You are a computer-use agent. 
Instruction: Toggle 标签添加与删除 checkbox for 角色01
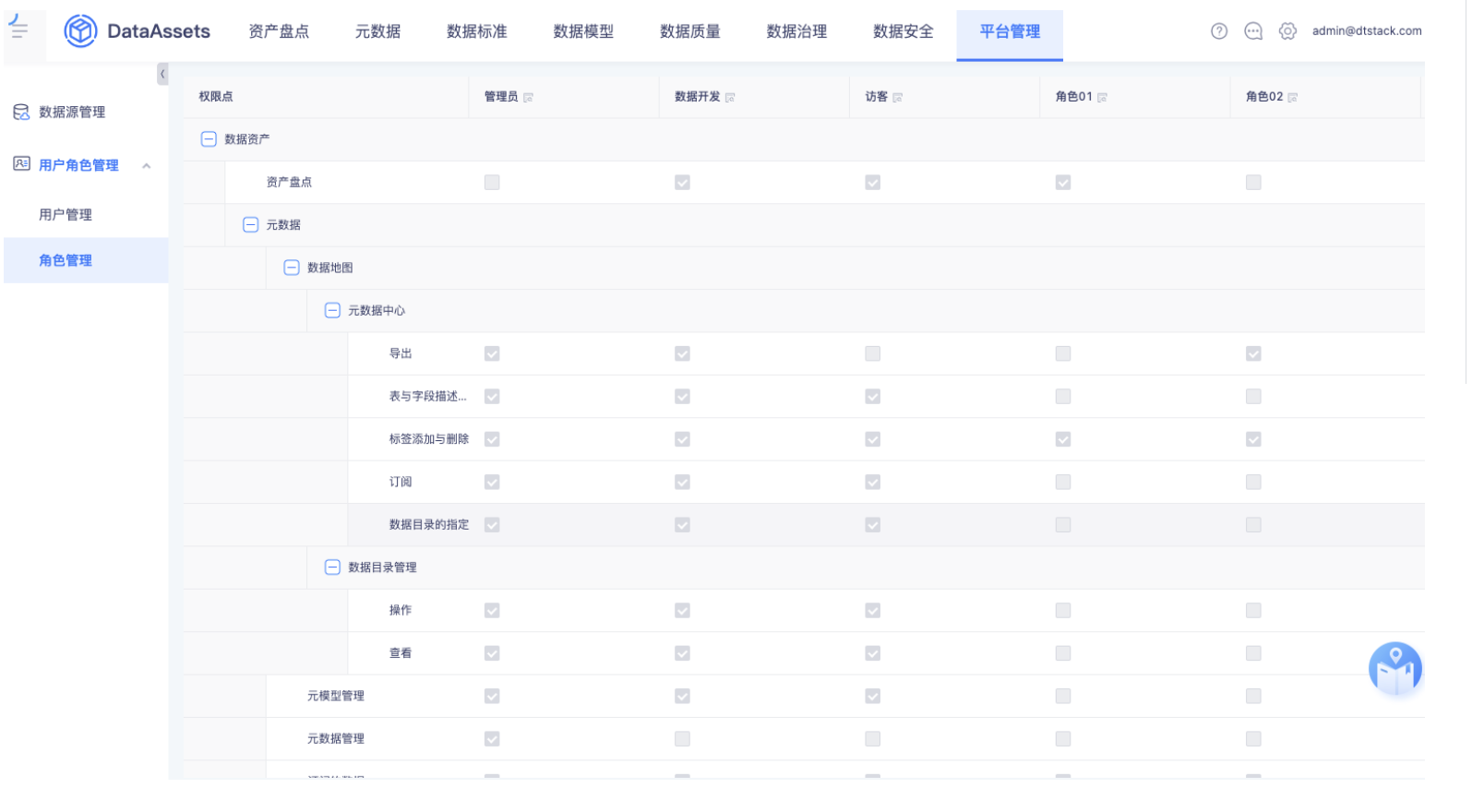click(1063, 439)
